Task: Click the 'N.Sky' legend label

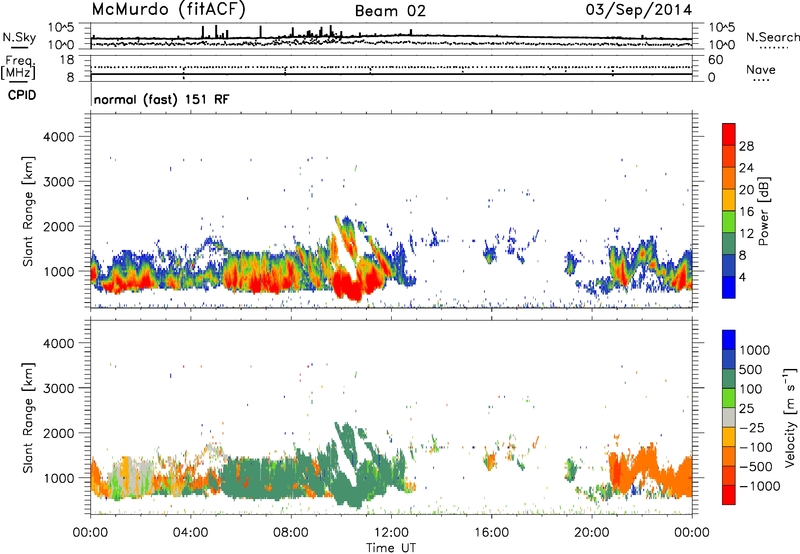Action: click(x=19, y=37)
